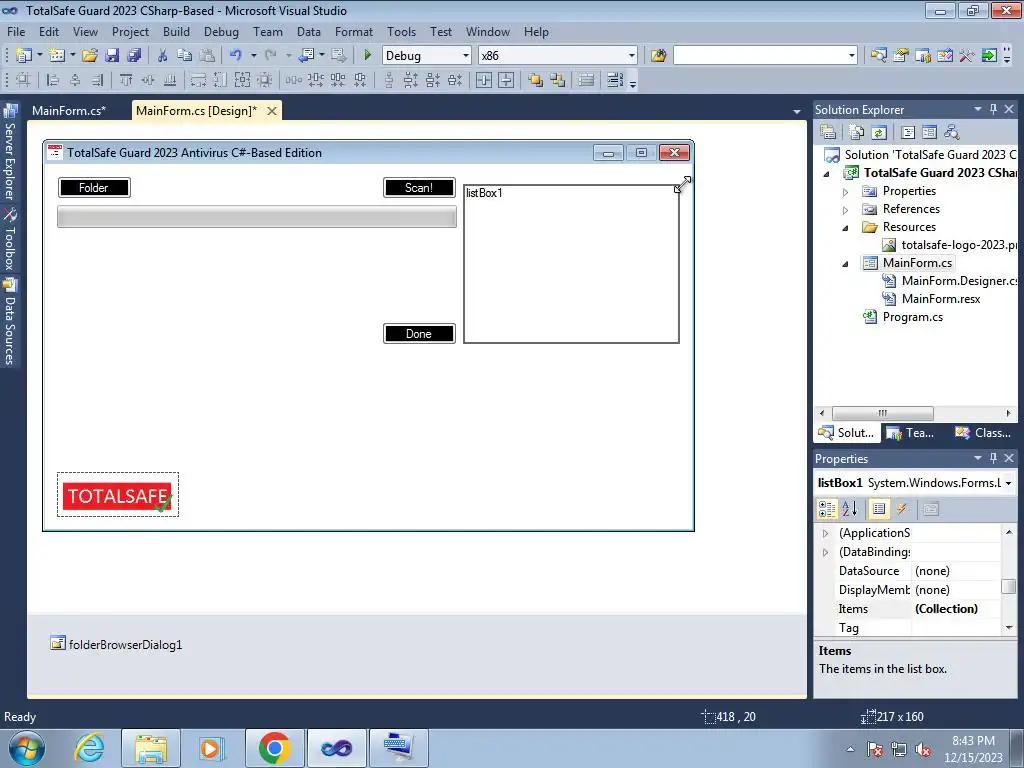The width and height of the screenshot is (1024, 768).
Task: Open Solution Explorer from the main toolbar
Action: pos(879,56)
